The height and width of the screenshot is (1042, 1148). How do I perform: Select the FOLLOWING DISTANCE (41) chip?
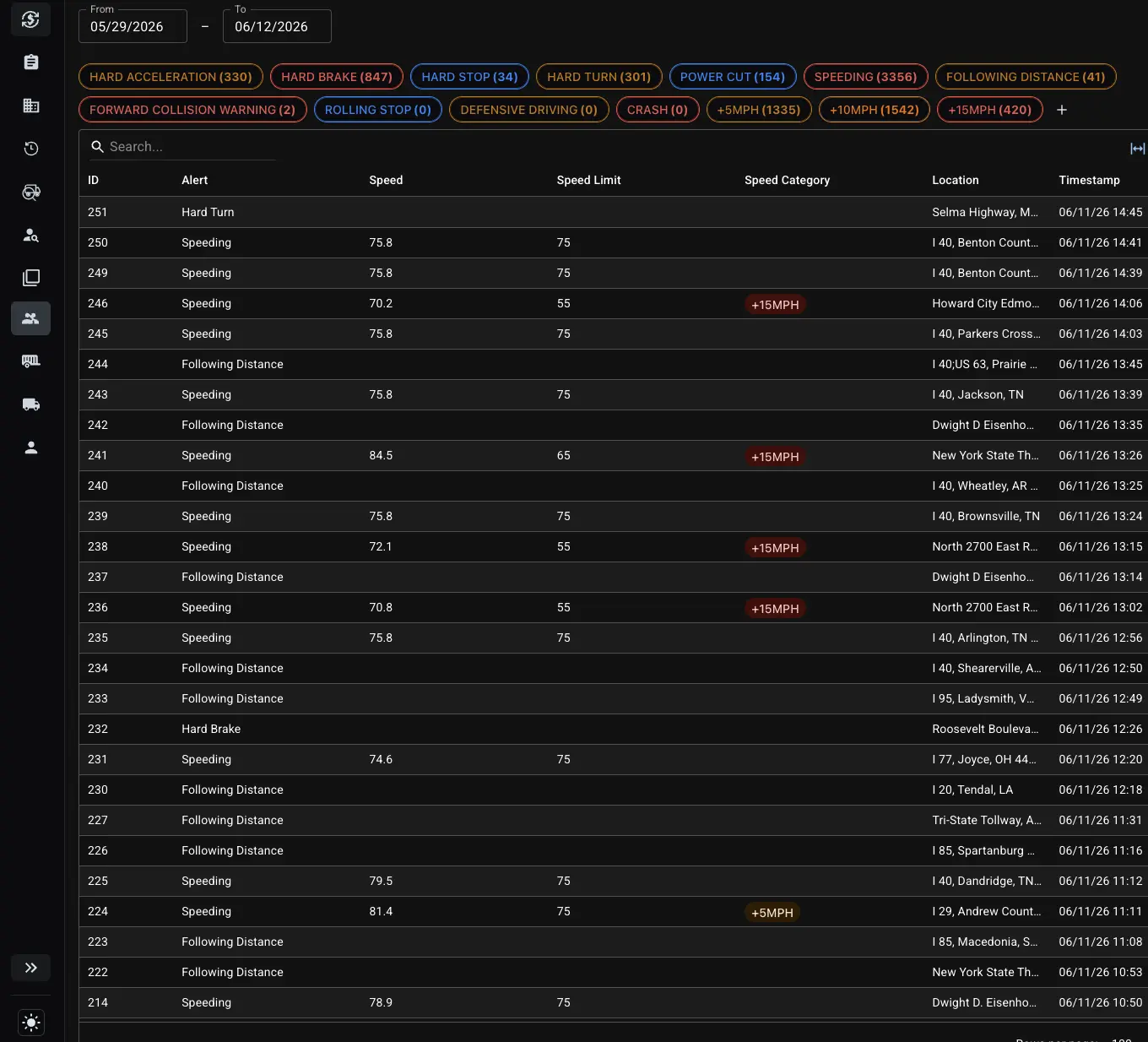point(1026,77)
